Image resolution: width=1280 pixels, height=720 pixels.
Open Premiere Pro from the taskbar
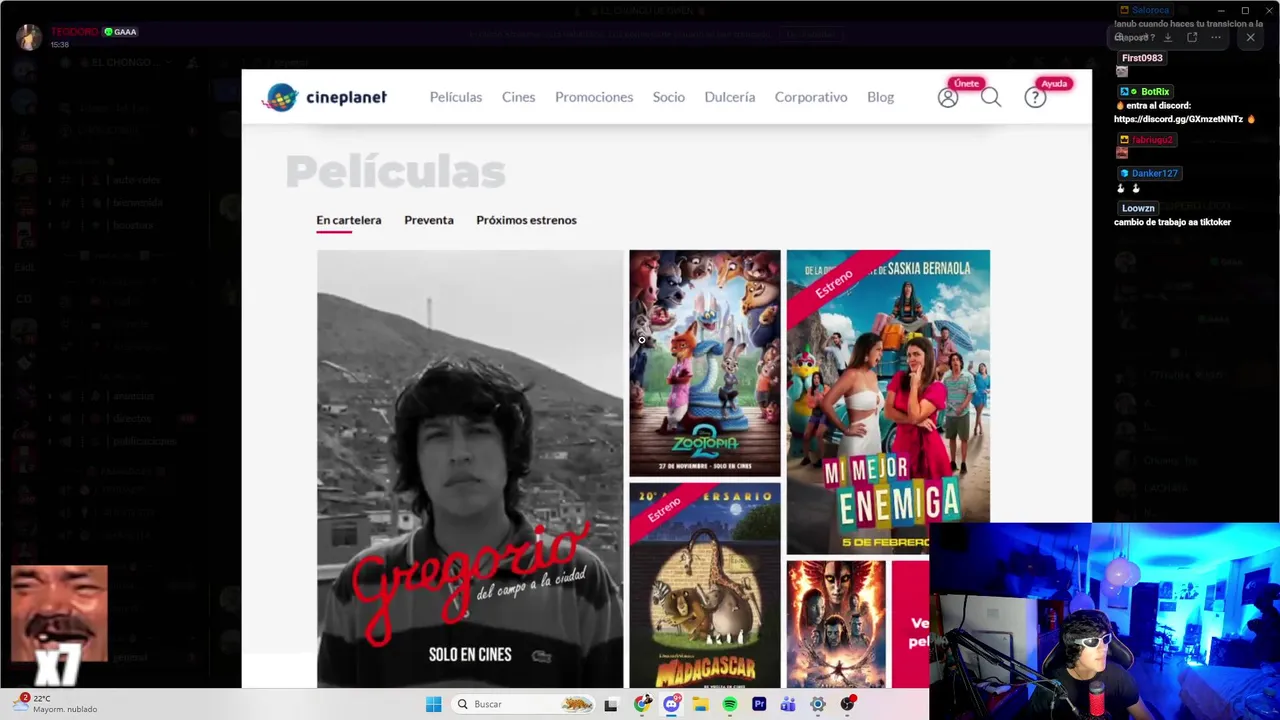pyautogui.click(x=759, y=704)
